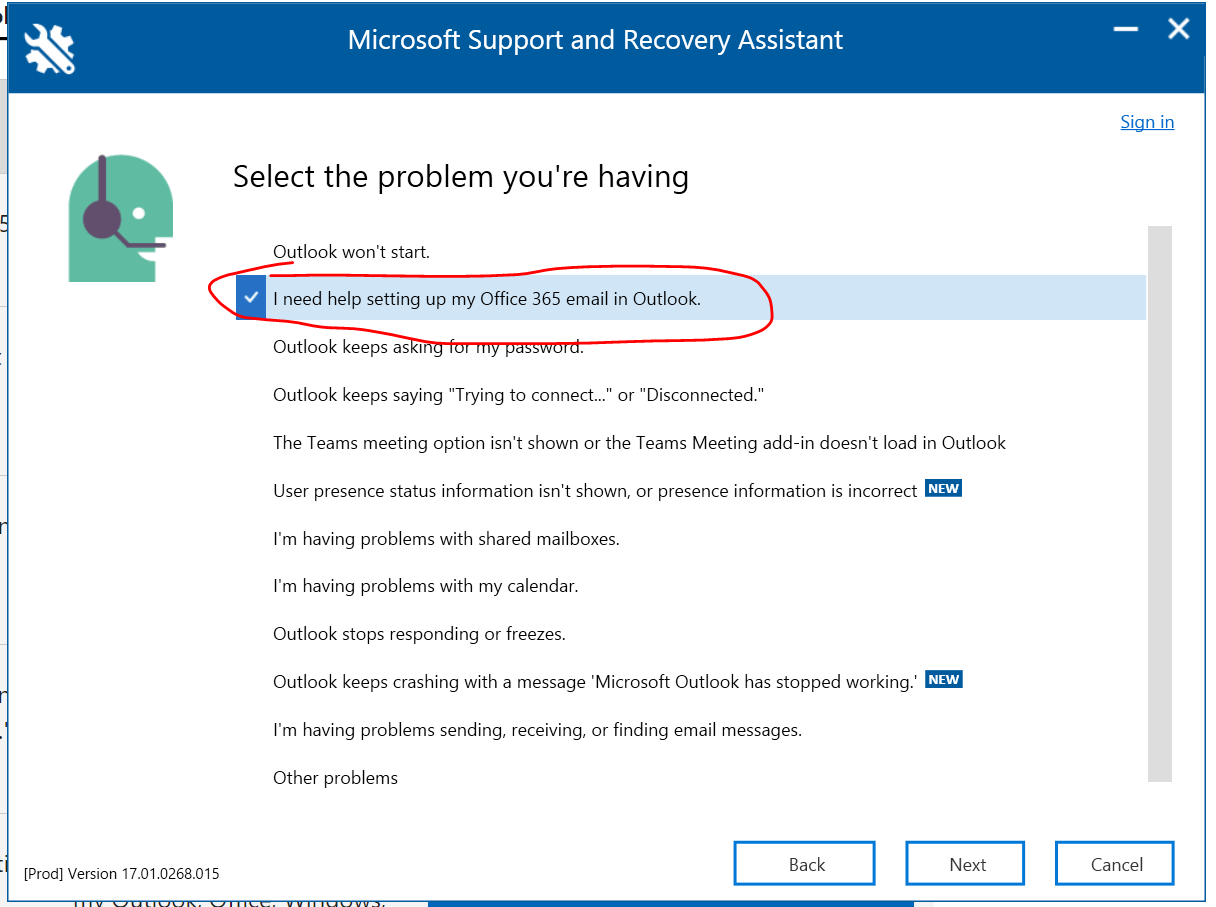Click the checkmark beside Office 365 email option

click(251, 298)
